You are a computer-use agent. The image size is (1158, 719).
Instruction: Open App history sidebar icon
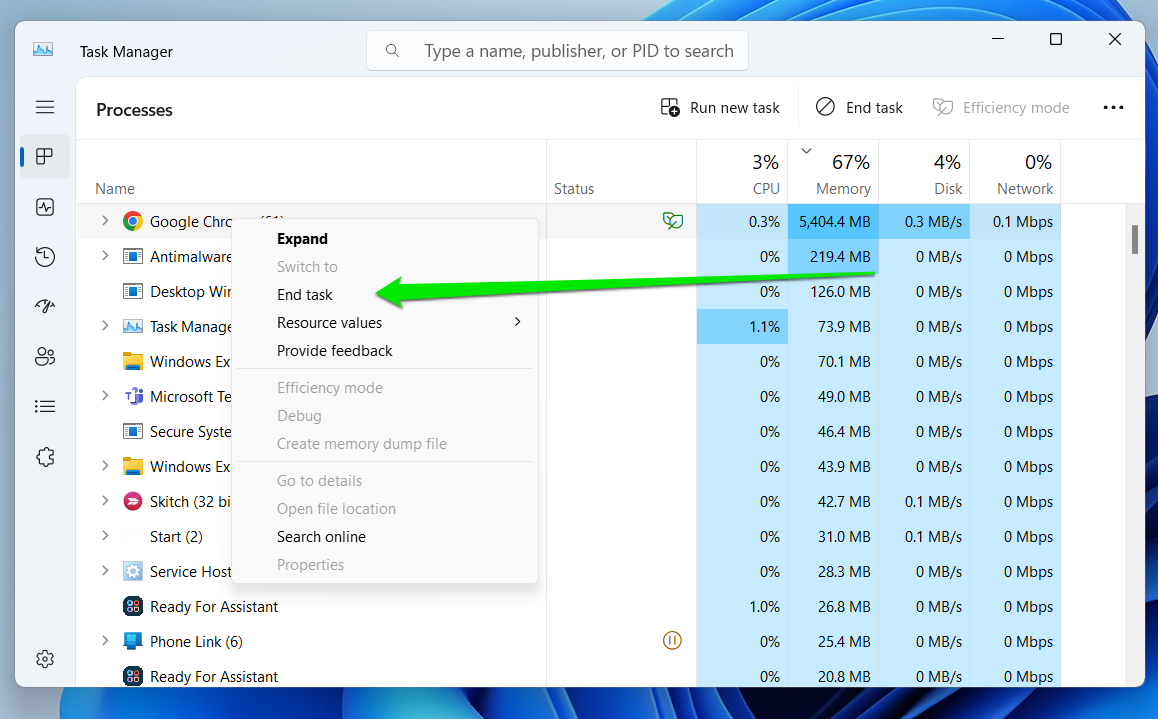click(45, 257)
